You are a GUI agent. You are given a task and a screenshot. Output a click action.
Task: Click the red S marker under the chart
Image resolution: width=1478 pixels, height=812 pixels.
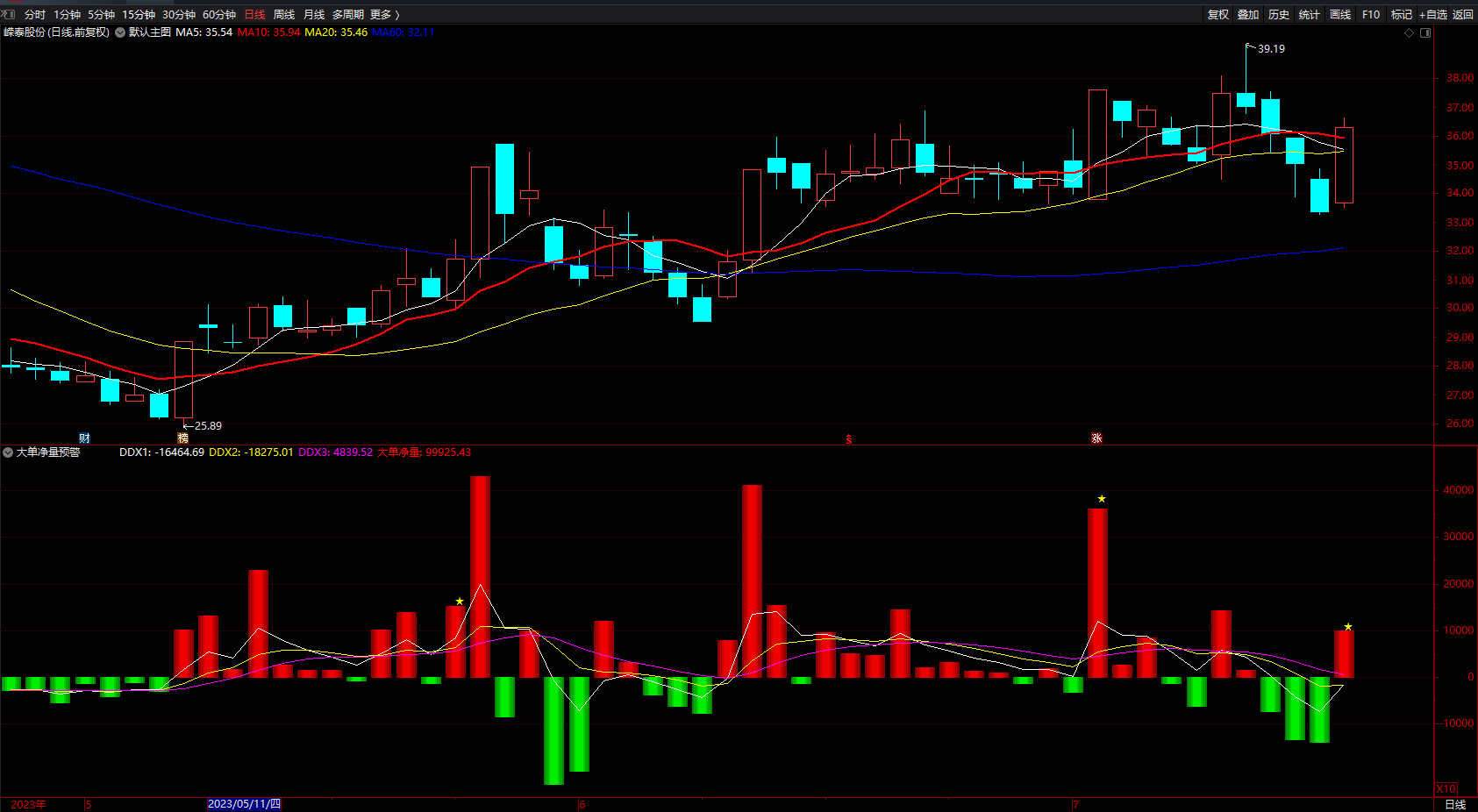[x=849, y=439]
